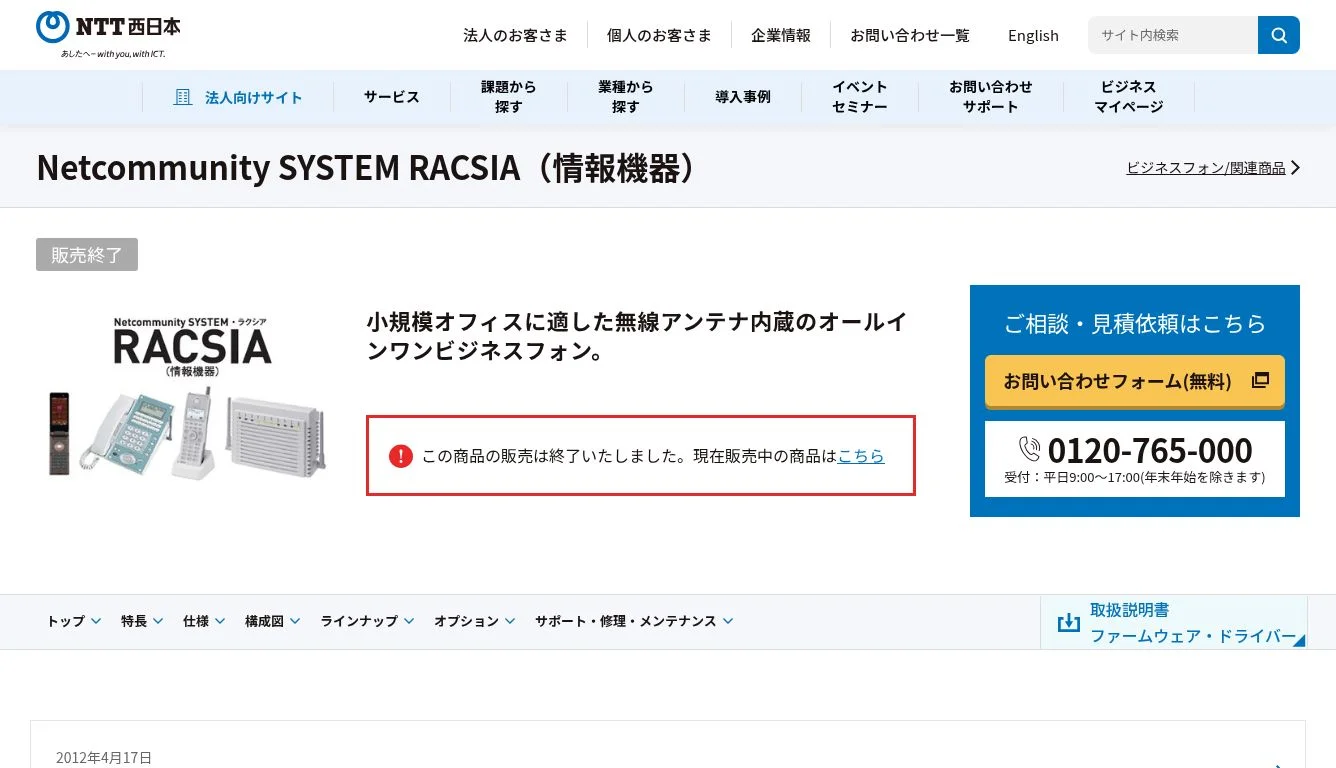This screenshot has width=1336, height=768.
Task: Open 企業情報 header link
Action: 781,35
